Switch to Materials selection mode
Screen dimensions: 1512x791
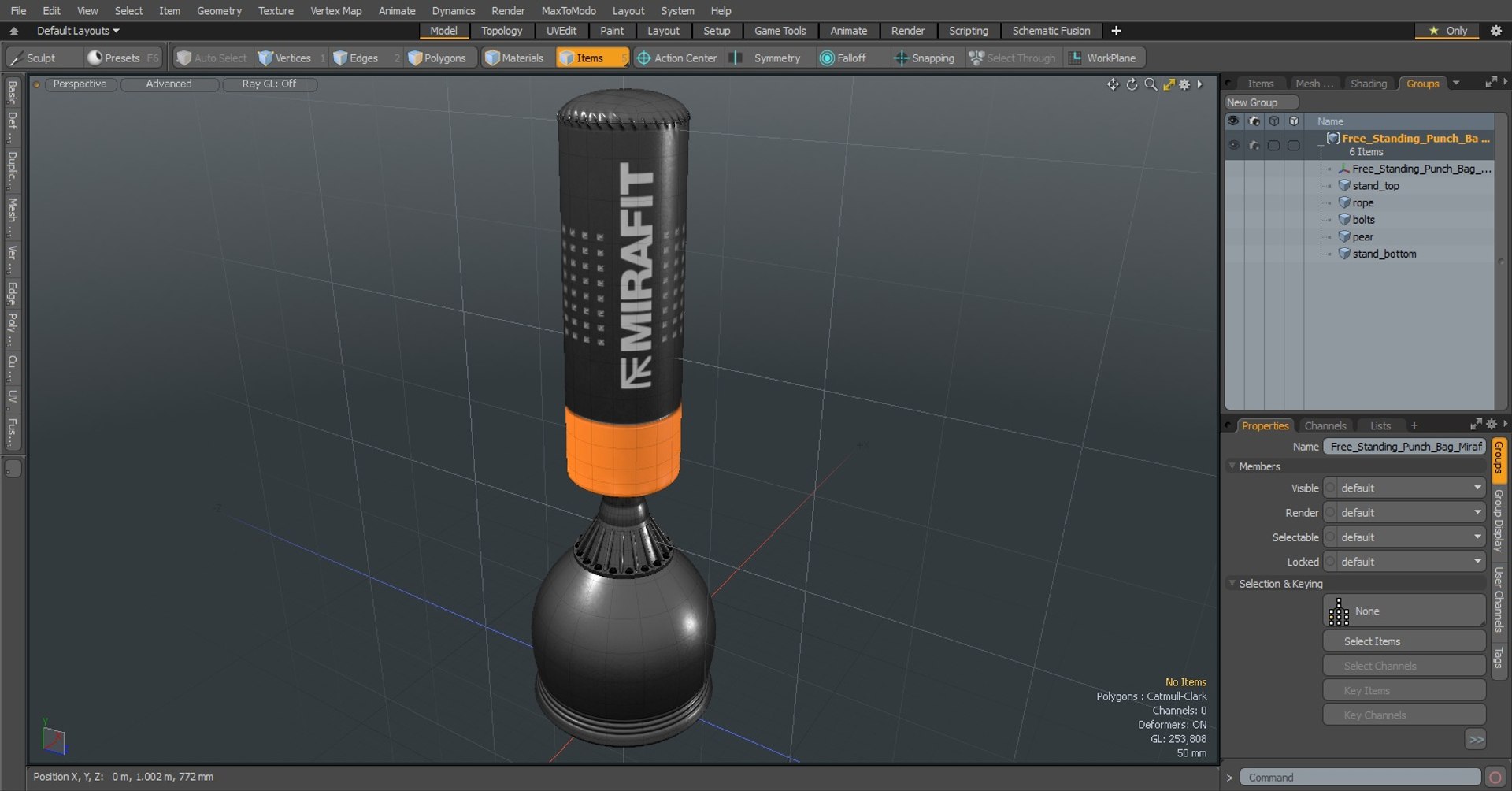(514, 58)
